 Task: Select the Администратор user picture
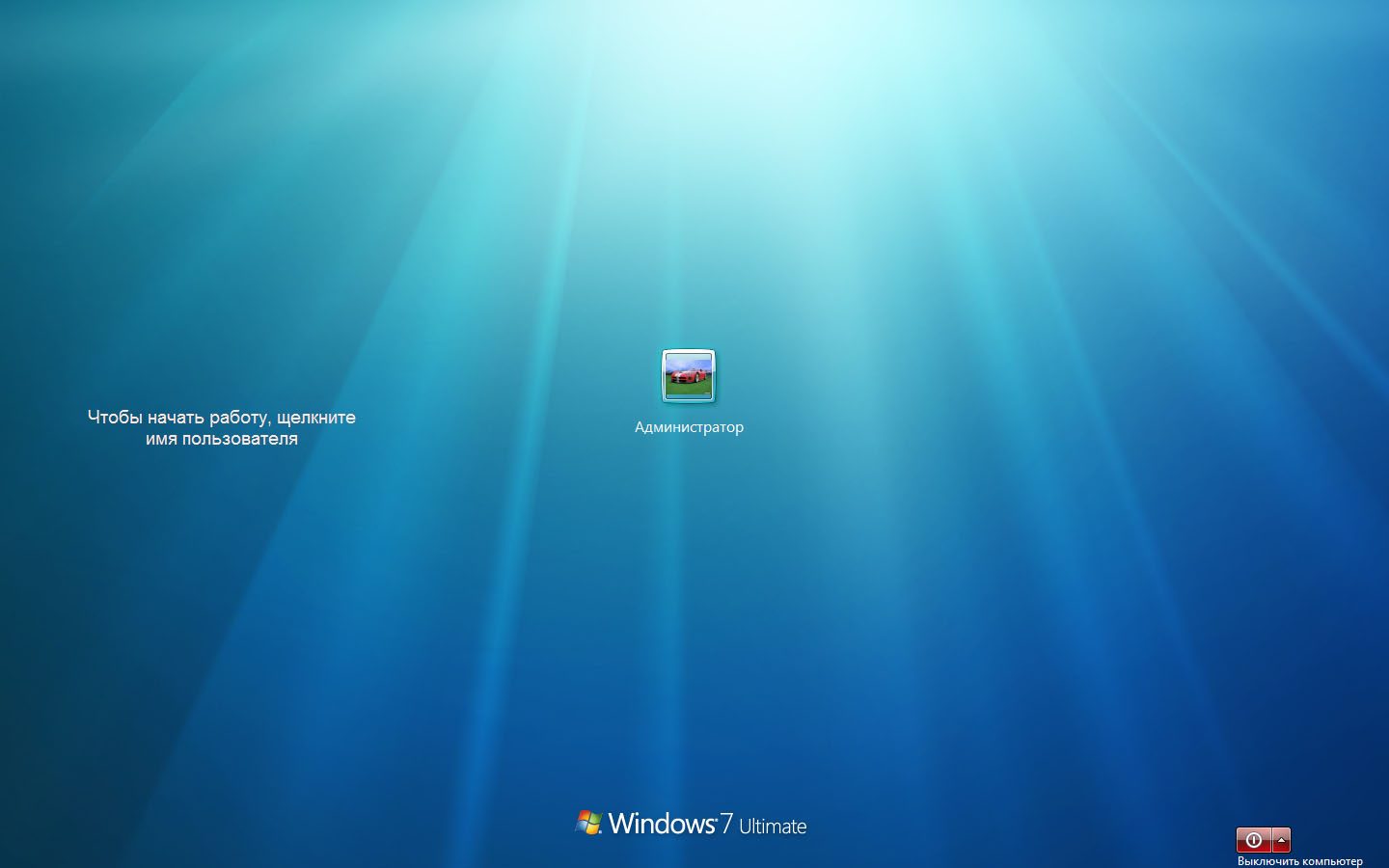tap(689, 376)
